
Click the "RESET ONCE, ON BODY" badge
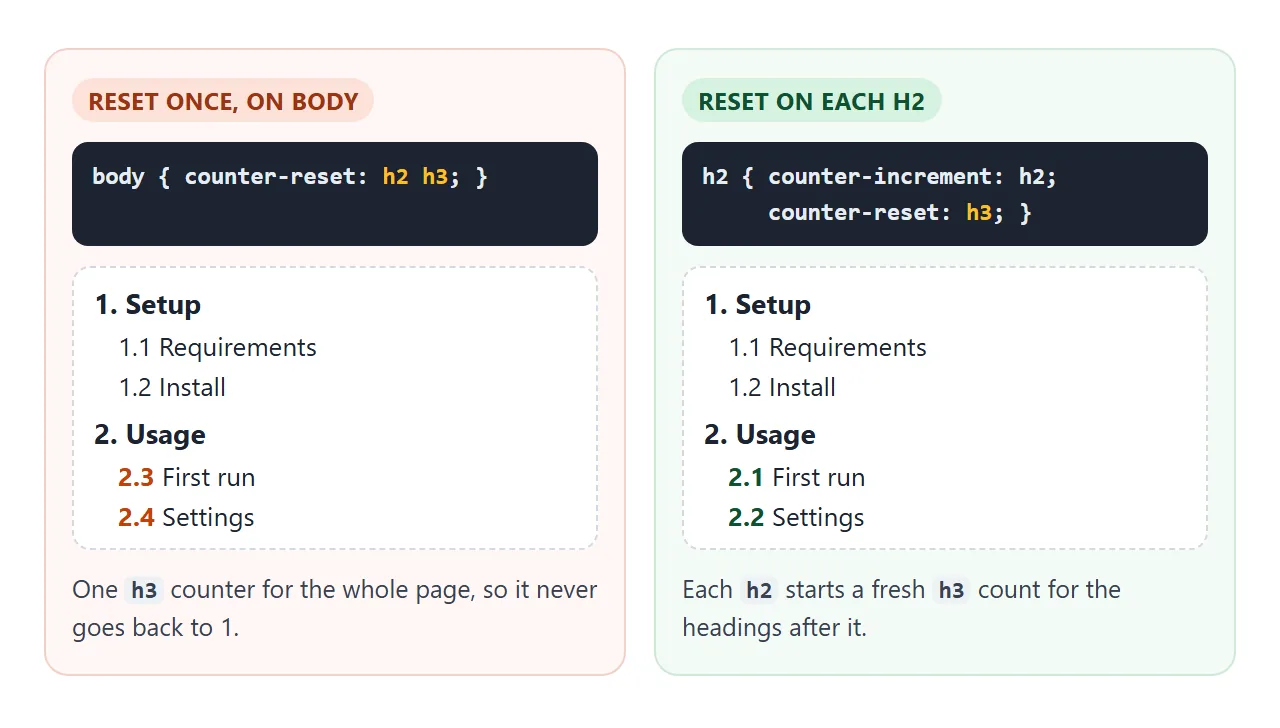223,101
